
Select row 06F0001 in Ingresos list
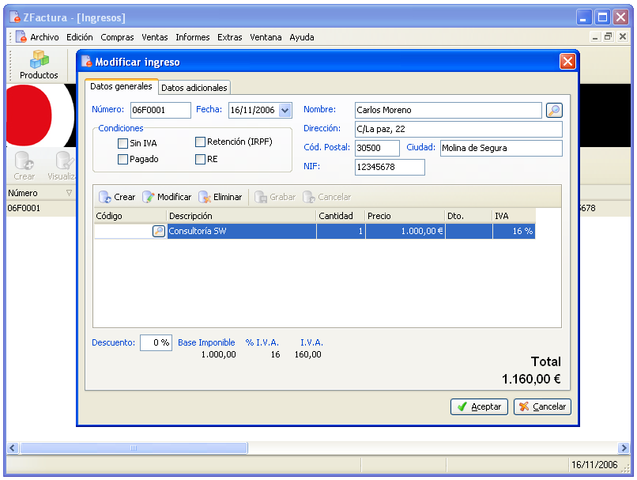coord(41,208)
